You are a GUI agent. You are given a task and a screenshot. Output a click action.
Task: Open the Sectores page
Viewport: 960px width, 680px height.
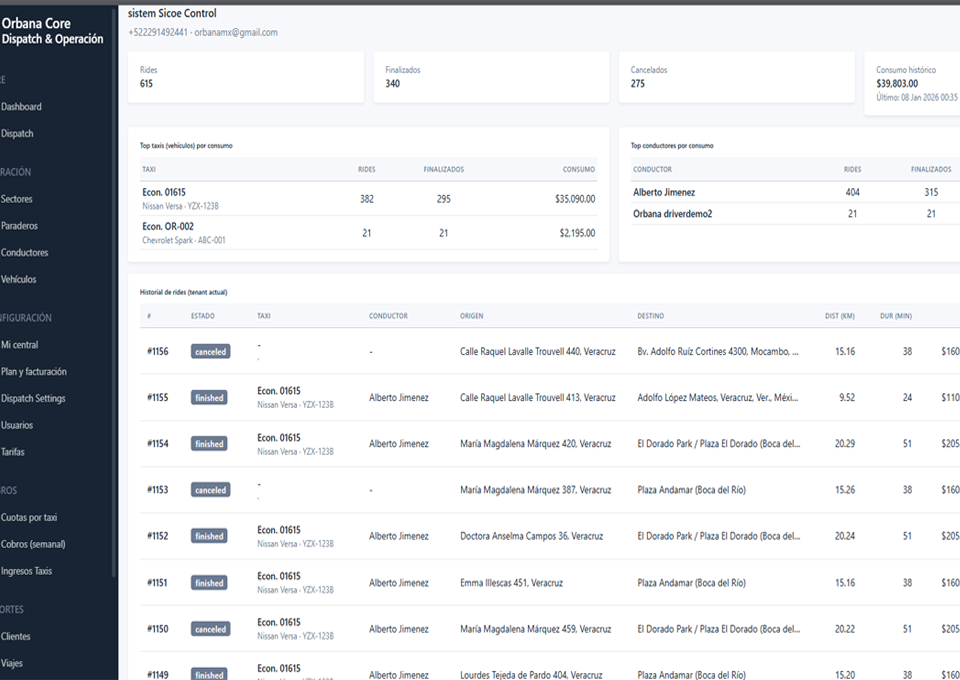pyautogui.click(x=17, y=200)
